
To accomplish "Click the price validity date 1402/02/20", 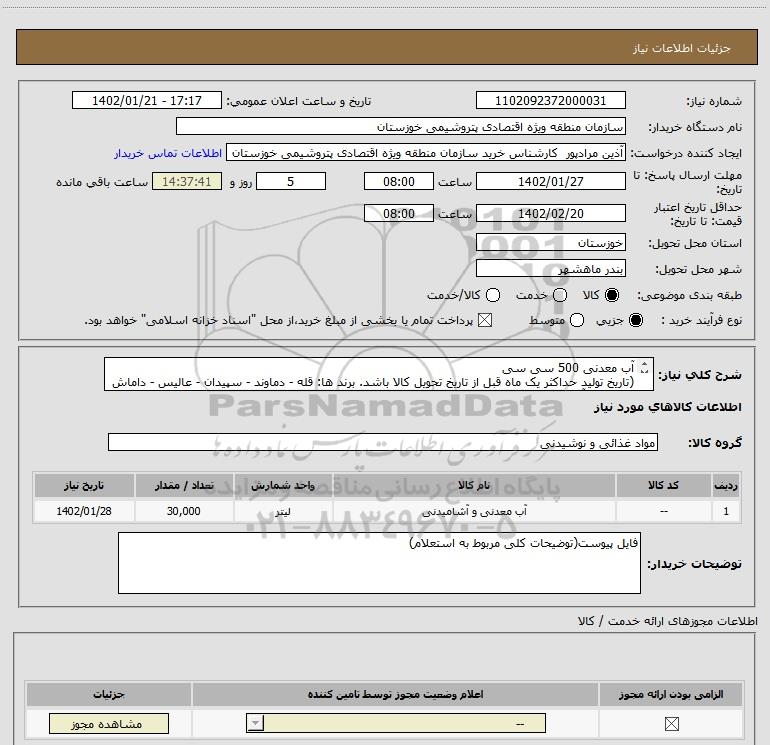I will (550, 214).
